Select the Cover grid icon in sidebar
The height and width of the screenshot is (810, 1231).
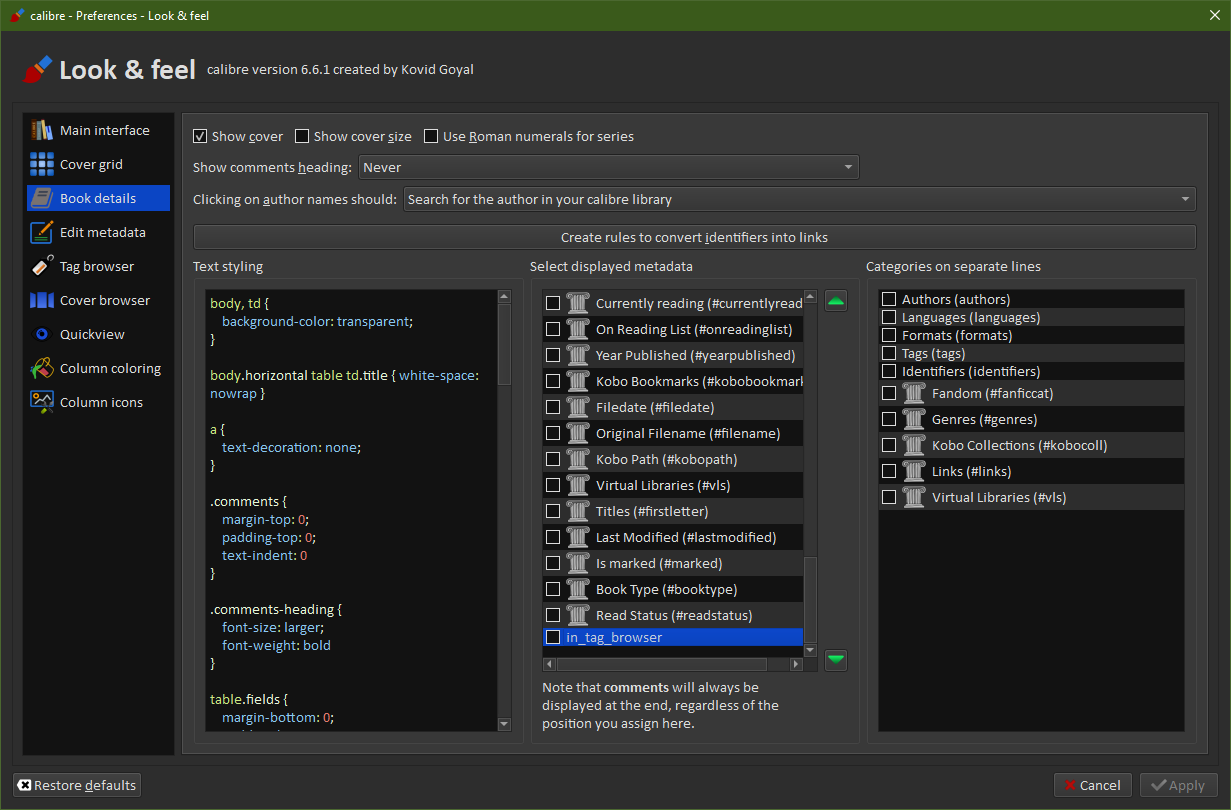click(41, 164)
